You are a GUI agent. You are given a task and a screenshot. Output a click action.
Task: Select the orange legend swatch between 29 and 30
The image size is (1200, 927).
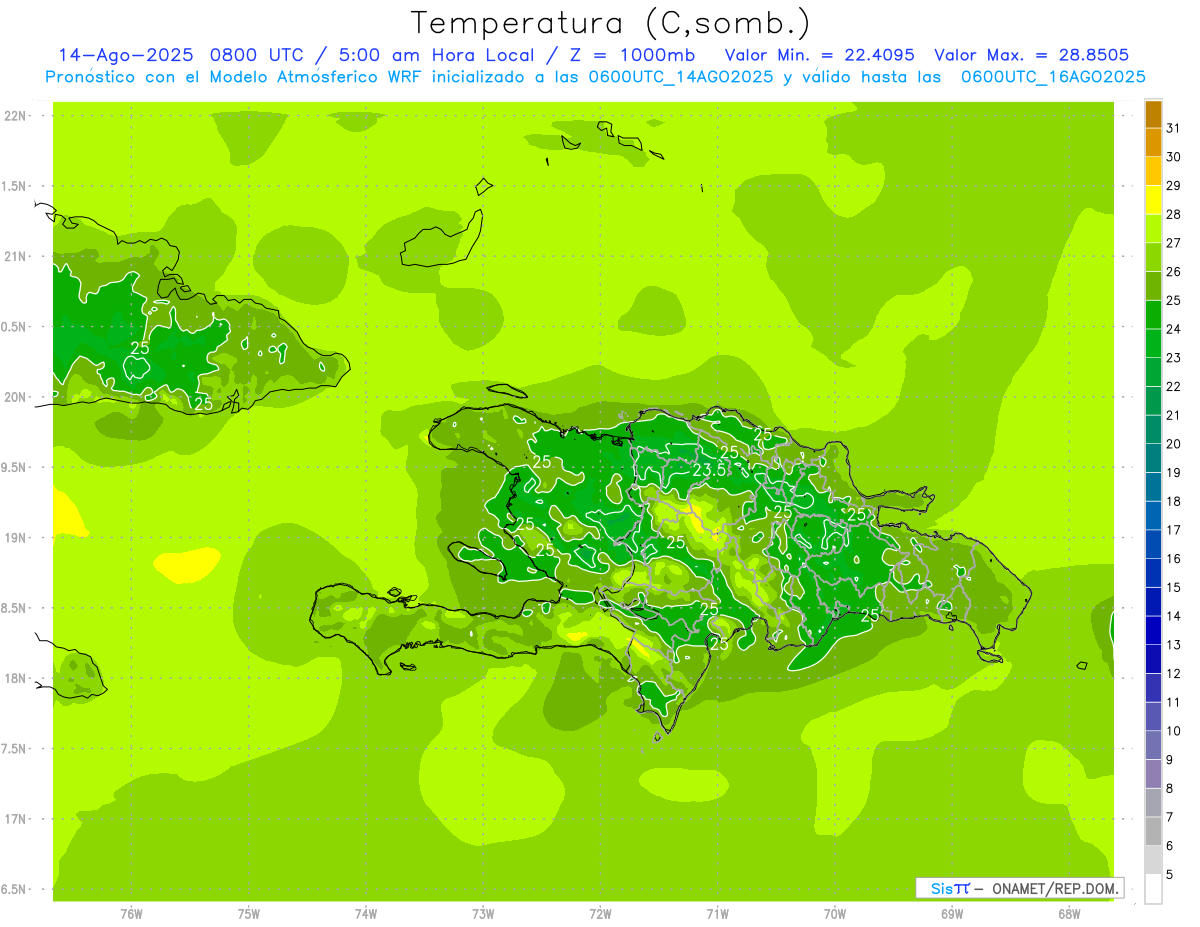tap(1153, 171)
